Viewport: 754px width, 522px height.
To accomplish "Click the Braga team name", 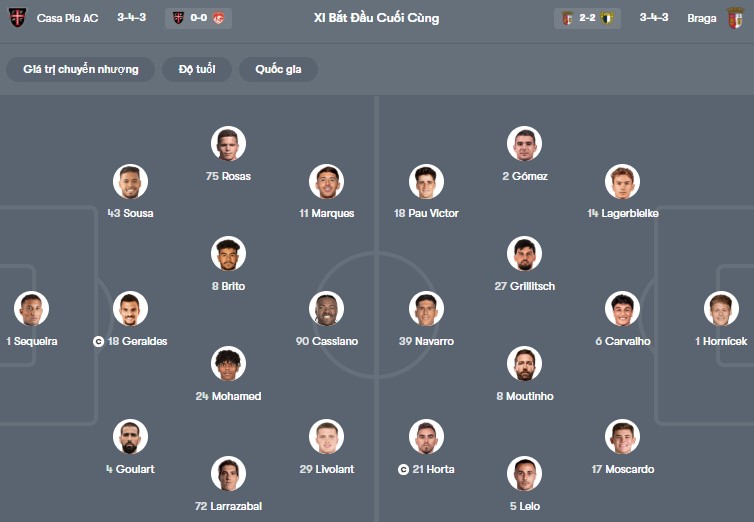I will pos(701,18).
